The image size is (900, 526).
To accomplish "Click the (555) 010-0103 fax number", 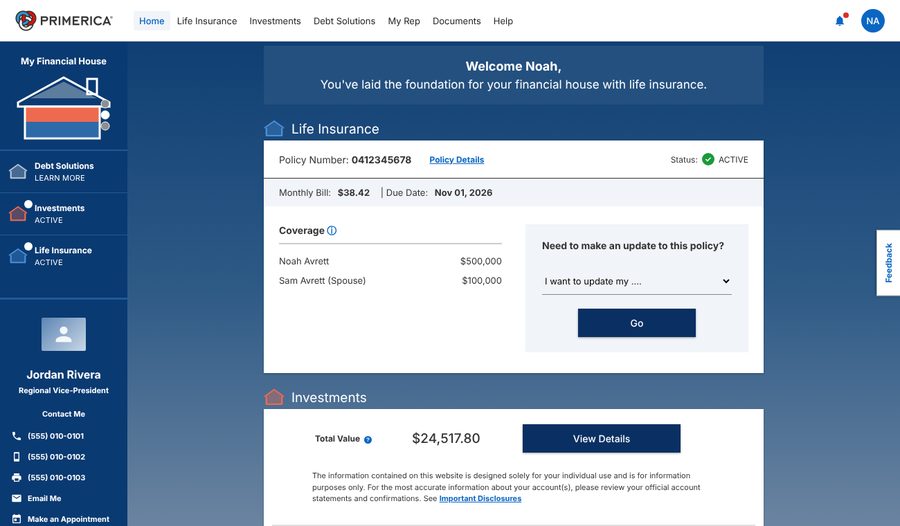I will (56, 477).
